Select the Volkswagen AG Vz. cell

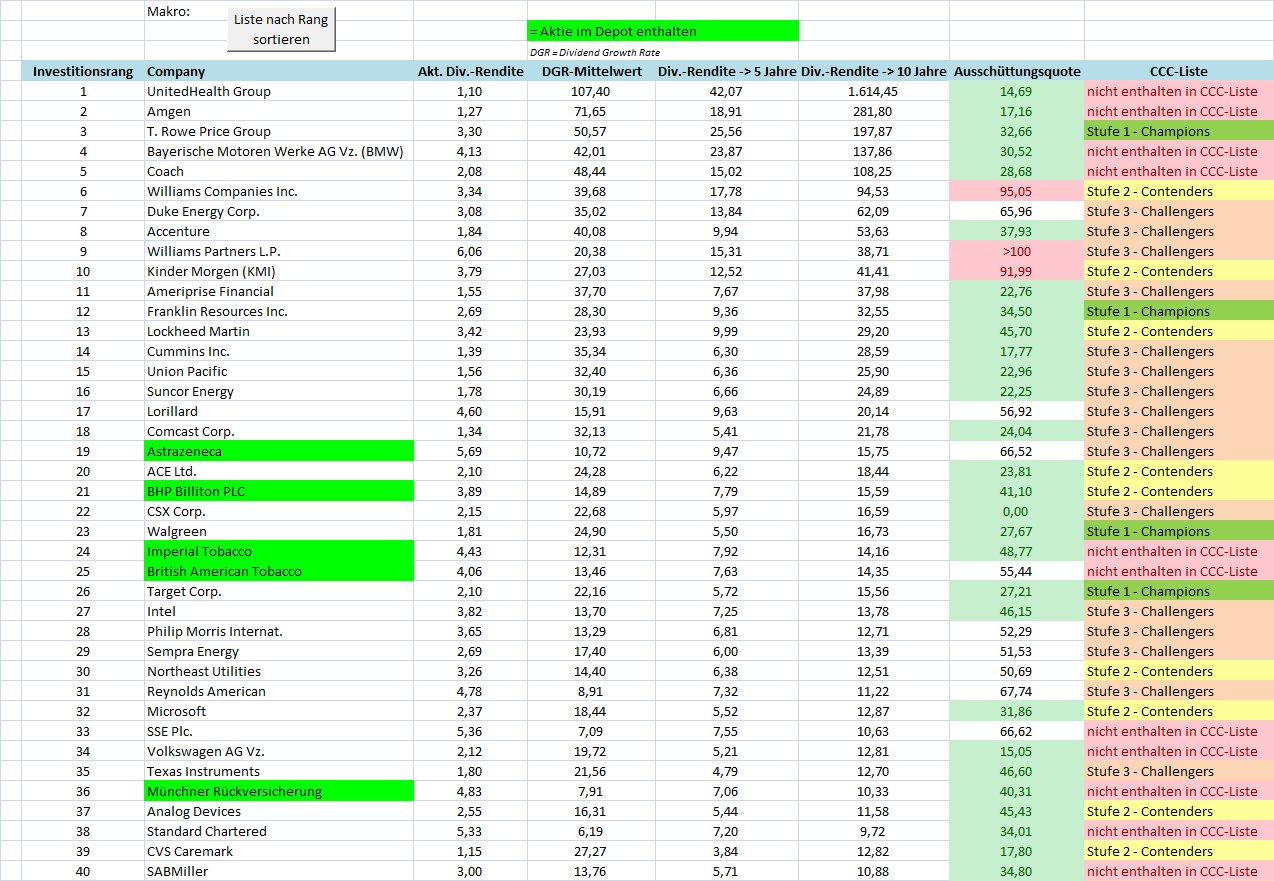(x=279, y=751)
